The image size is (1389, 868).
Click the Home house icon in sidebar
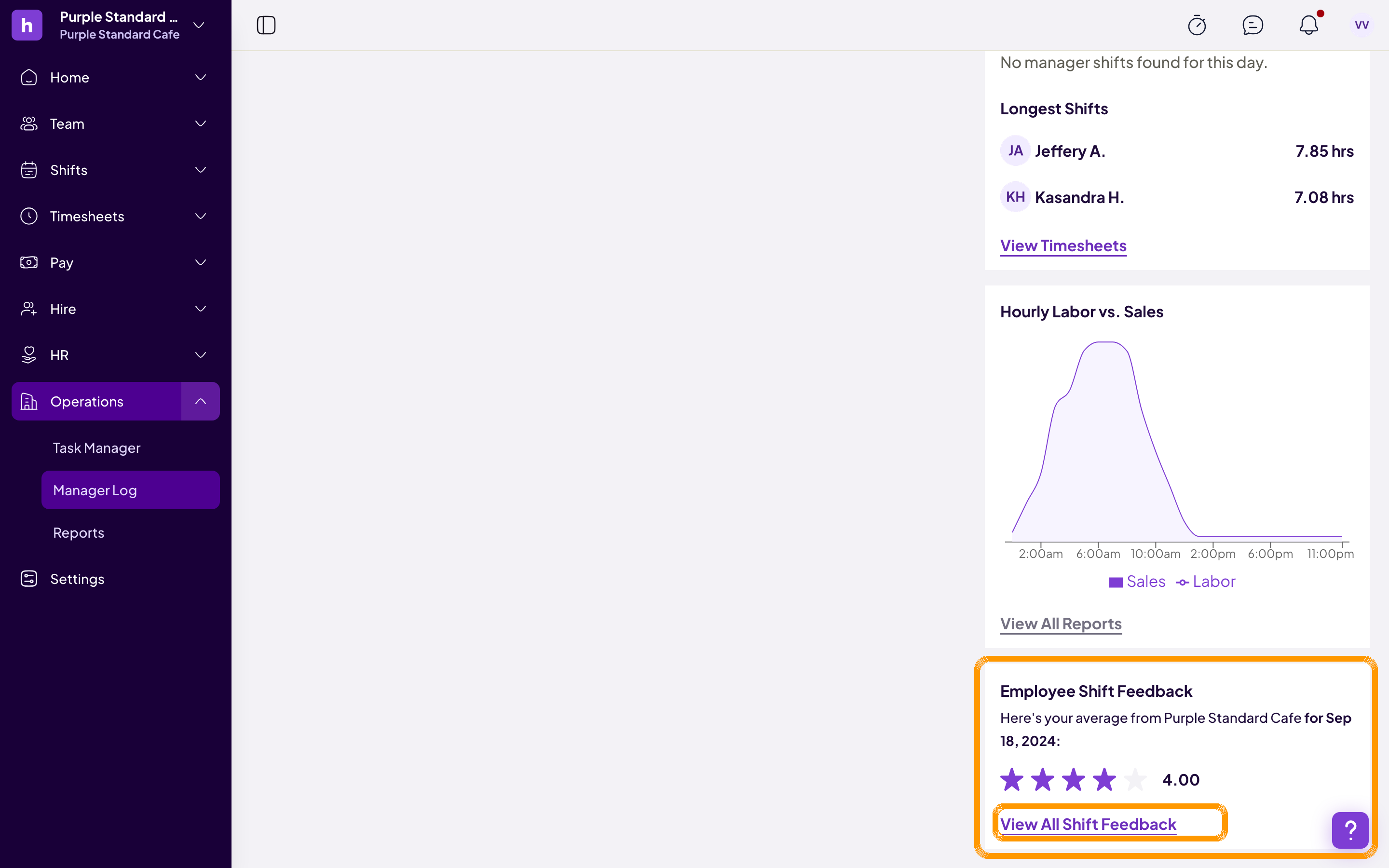[x=29, y=78]
